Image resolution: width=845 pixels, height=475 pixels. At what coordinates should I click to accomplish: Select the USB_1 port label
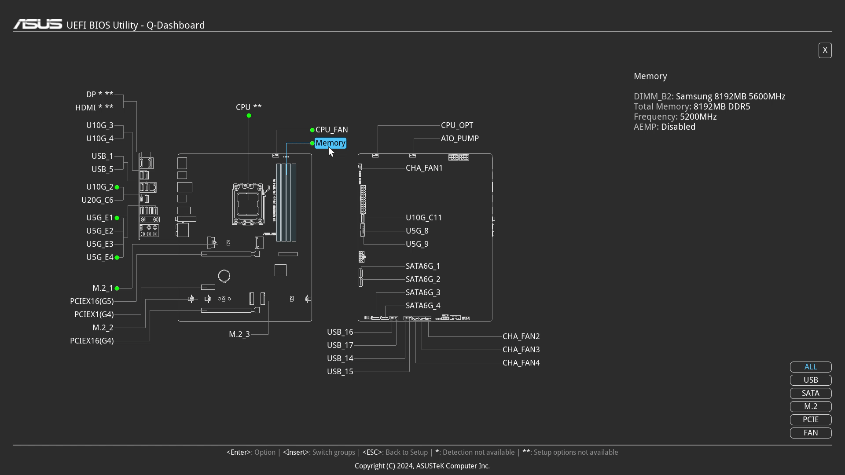tap(102, 156)
